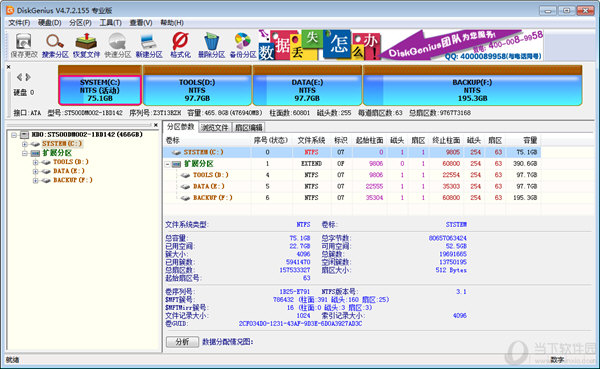
Task: Click the DiskGenius app icon in title bar
Action: point(10,10)
